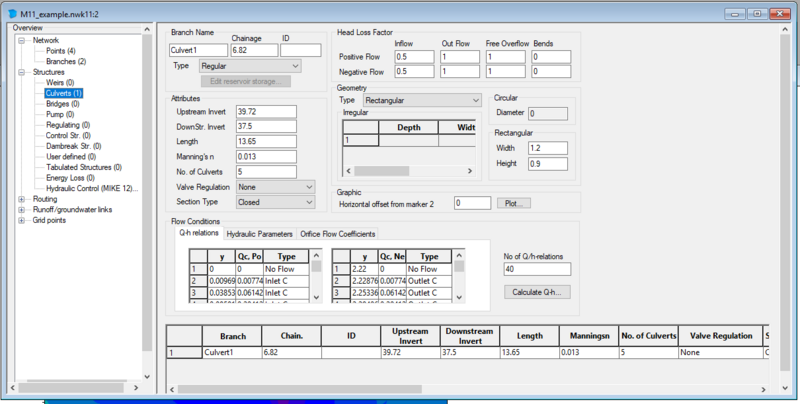The image size is (800, 404).
Task: Click the Plot button
Action: click(x=514, y=204)
